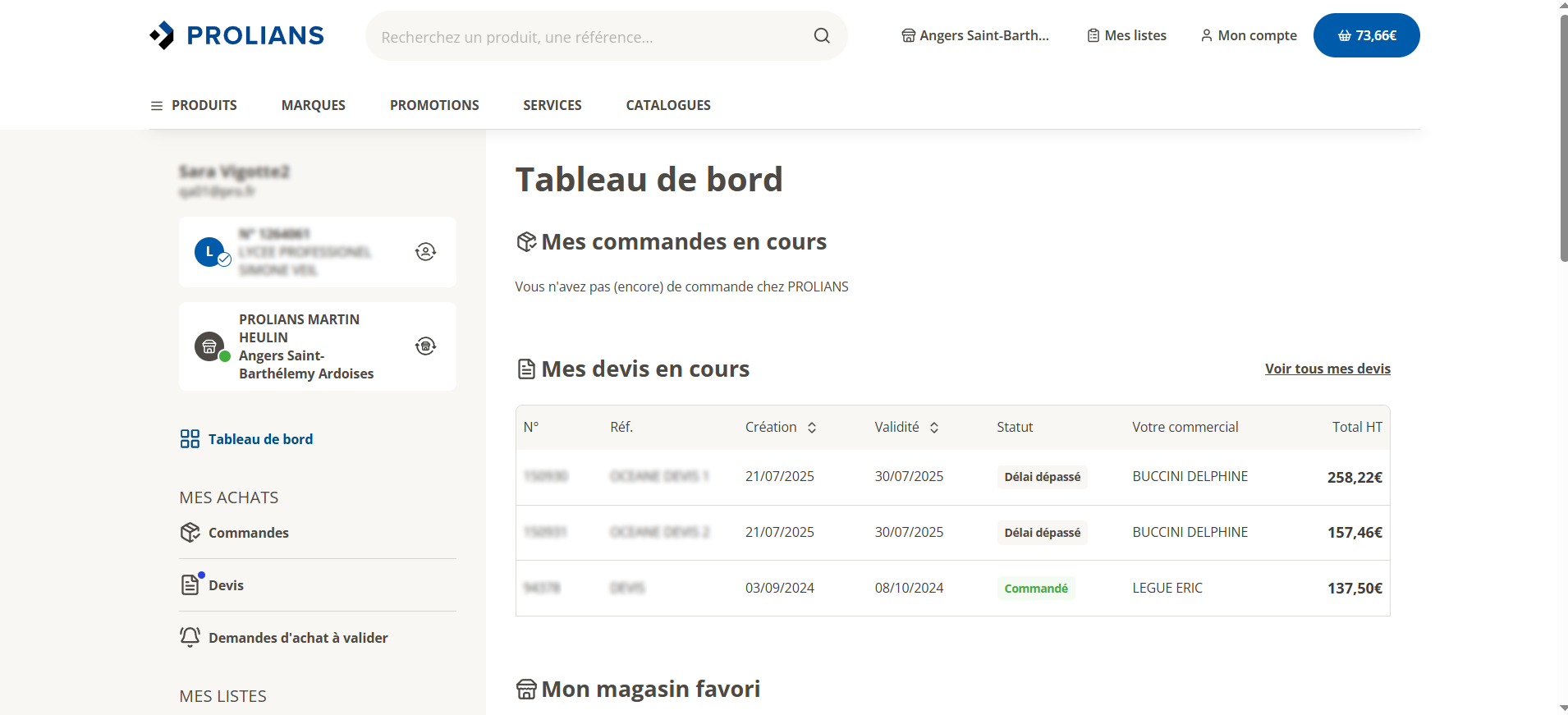The height and width of the screenshot is (715, 1568).
Task: Click the store icon beside Angers Saint-Barth
Action: coord(908,35)
